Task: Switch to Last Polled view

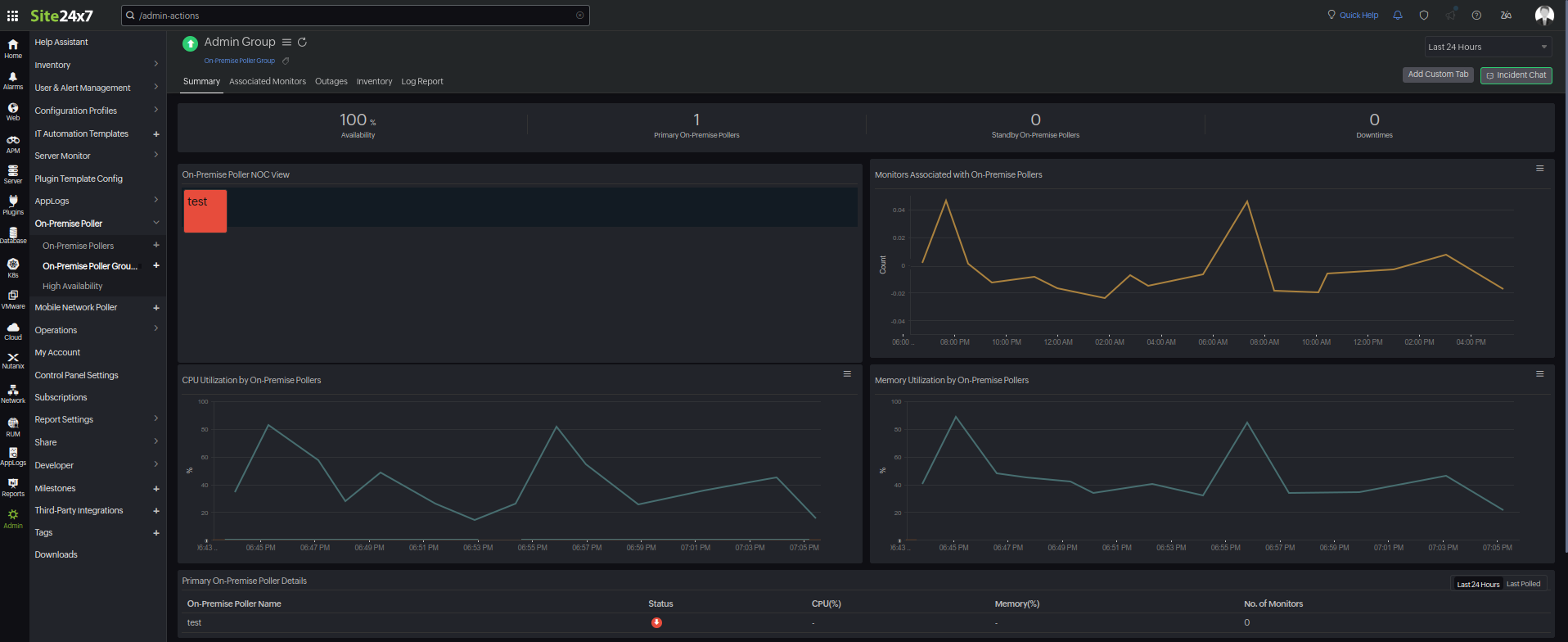Action: click(1523, 584)
